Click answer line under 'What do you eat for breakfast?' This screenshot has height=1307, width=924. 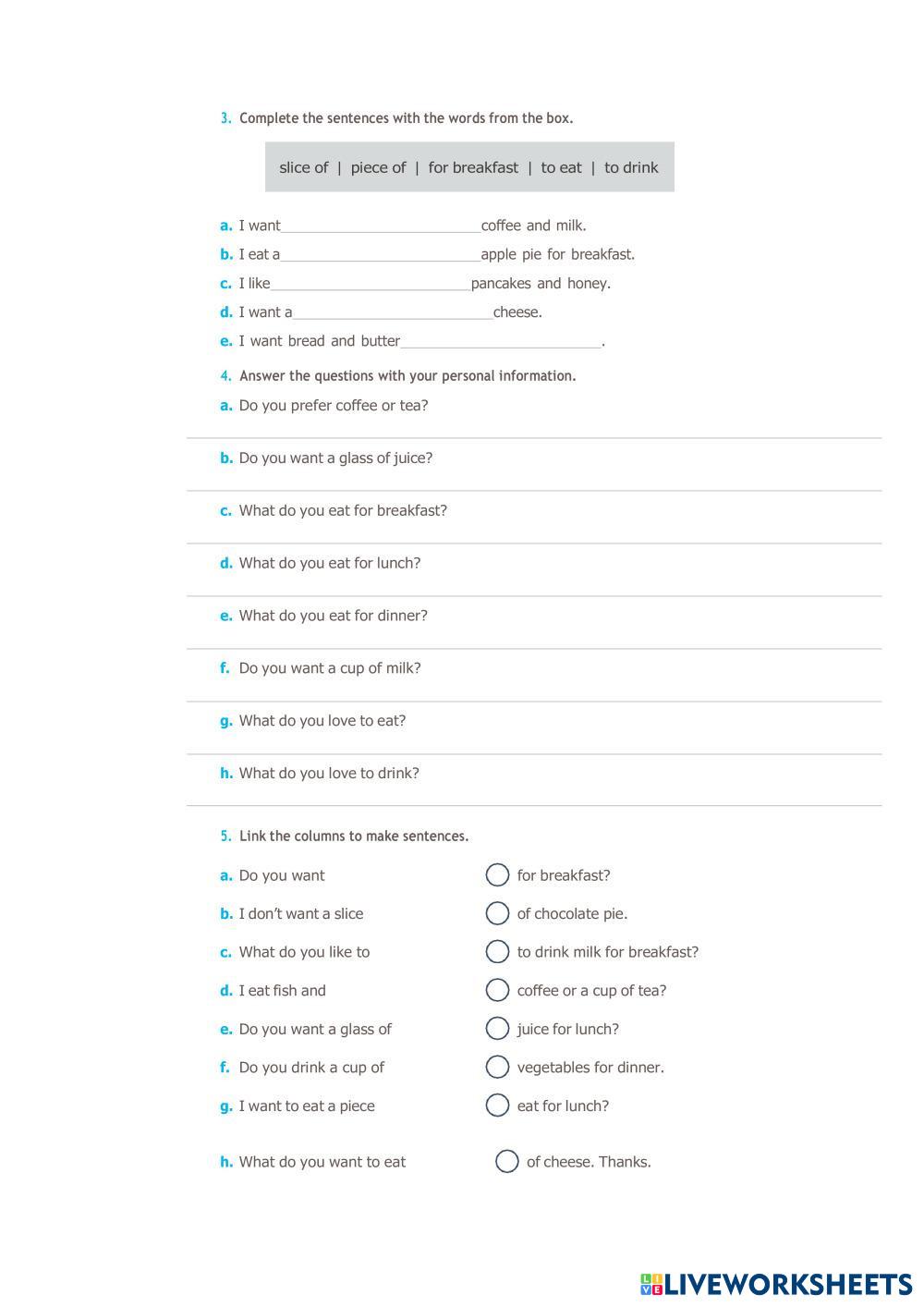click(x=534, y=534)
